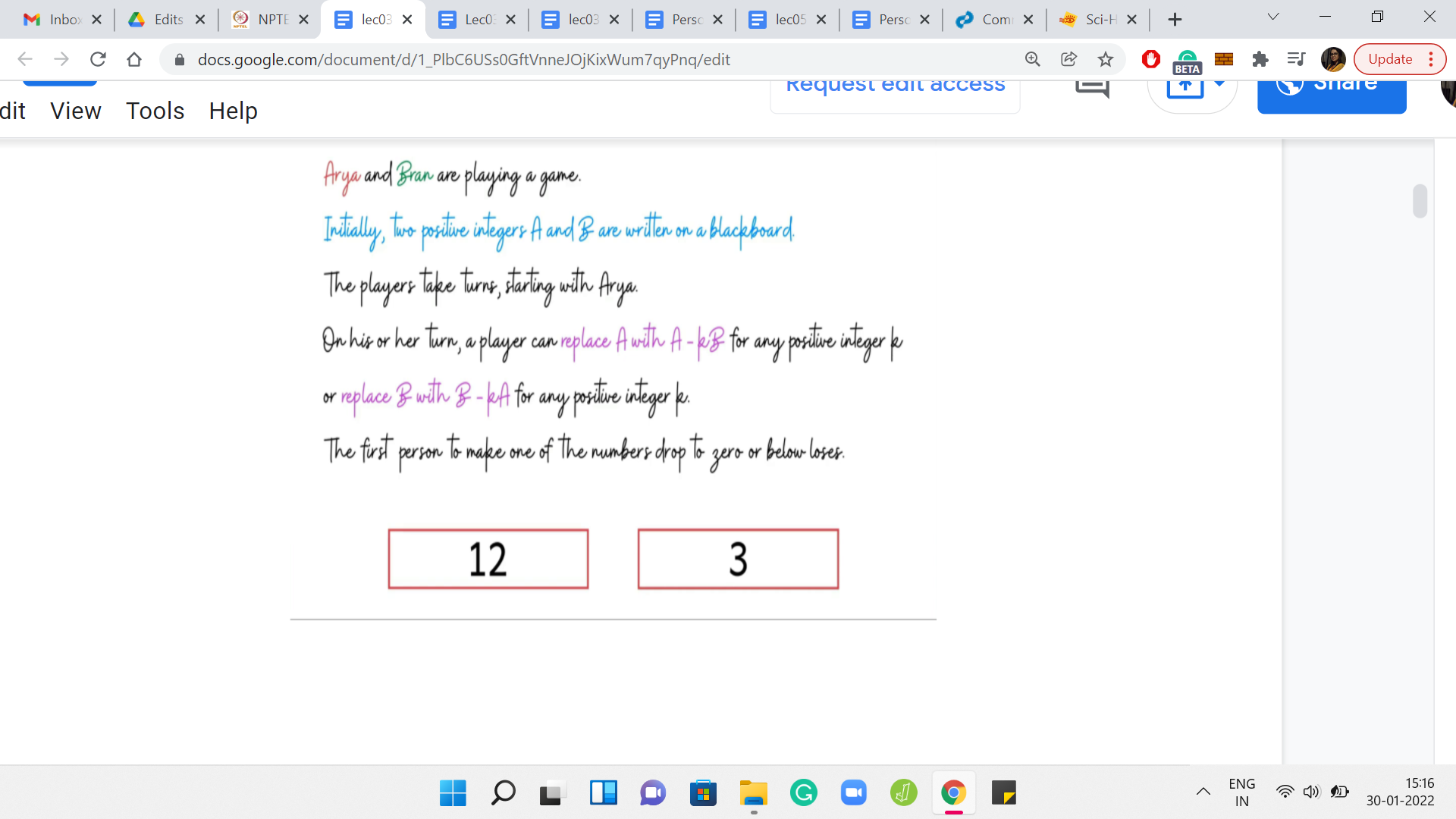Go to browser home page

pos(134,59)
